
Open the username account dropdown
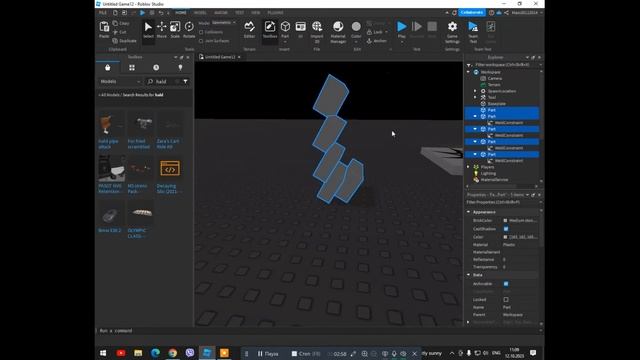pyautogui.click(x=527, y=13)
